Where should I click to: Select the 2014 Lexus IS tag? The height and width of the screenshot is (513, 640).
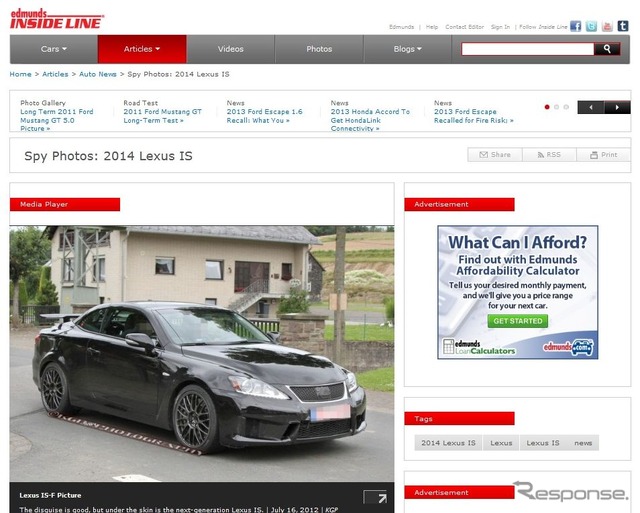[448, 443]
